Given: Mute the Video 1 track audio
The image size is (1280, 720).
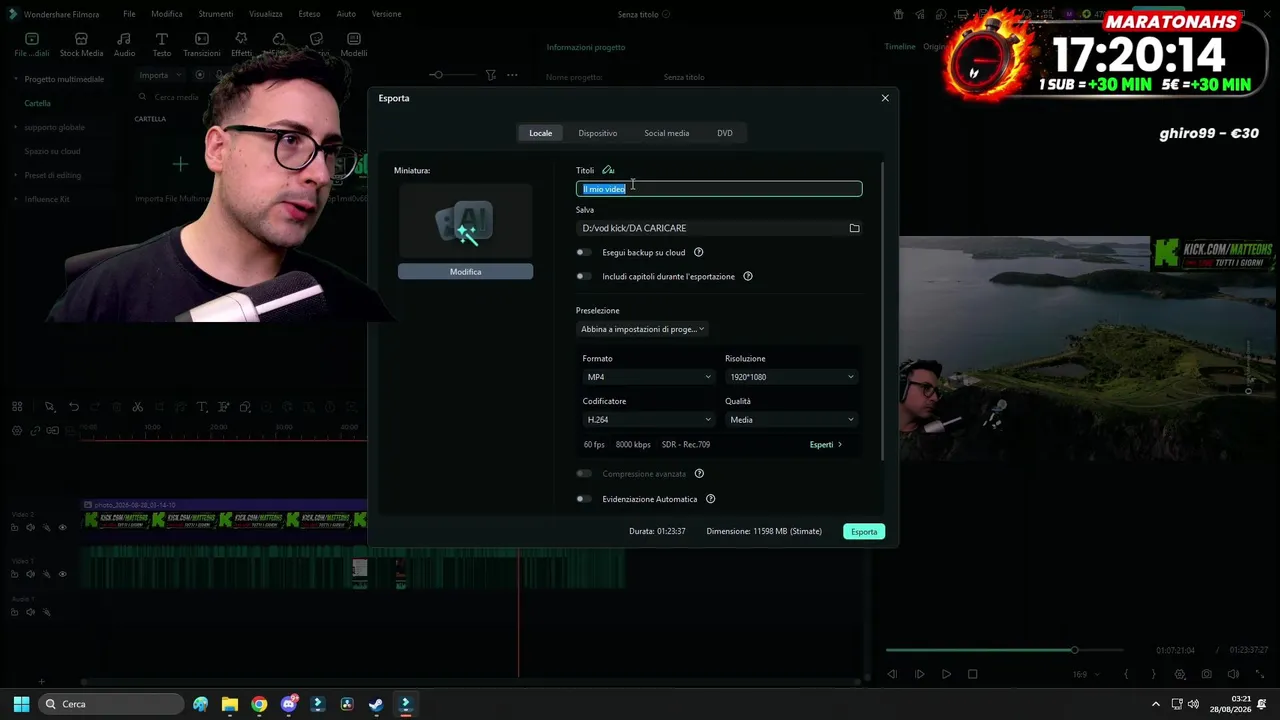Looking at the screenshot, I should pos(31,574).
